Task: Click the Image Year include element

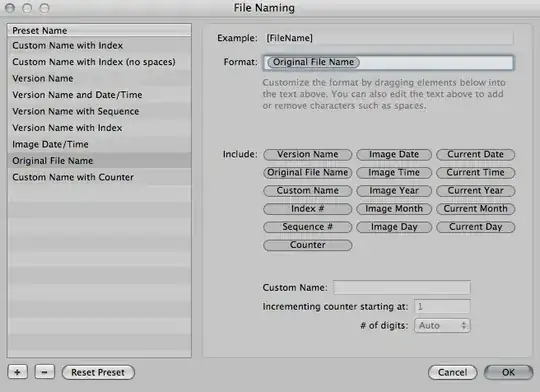Action: (394, 191)
